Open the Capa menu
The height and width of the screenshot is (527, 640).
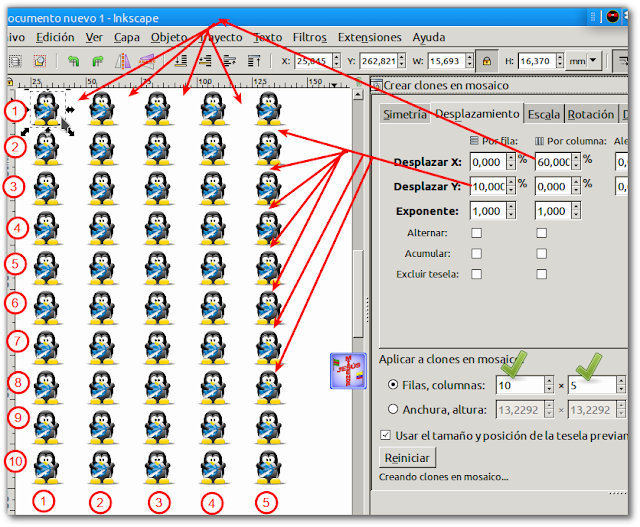coord(127,37)
